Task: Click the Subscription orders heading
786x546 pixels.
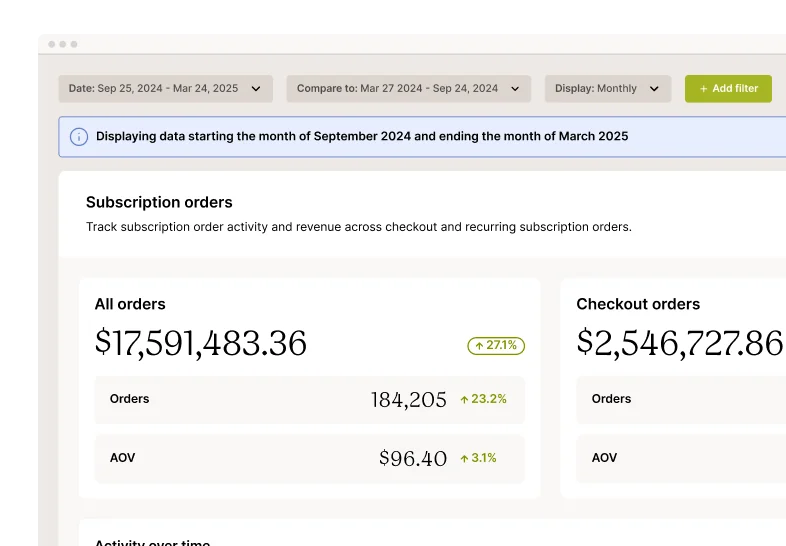Action: click(159, 202)
